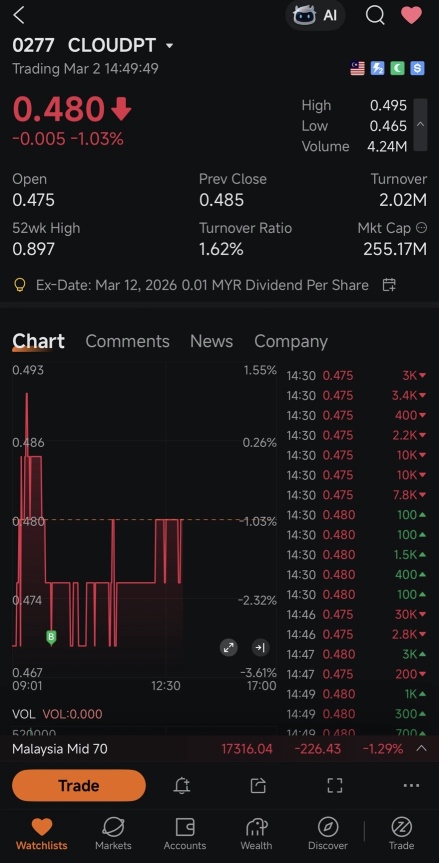Viewport: 439px width, 863px height.
Task: Select the 14:30 trade of 1.5K
Action: pos(356,555)
